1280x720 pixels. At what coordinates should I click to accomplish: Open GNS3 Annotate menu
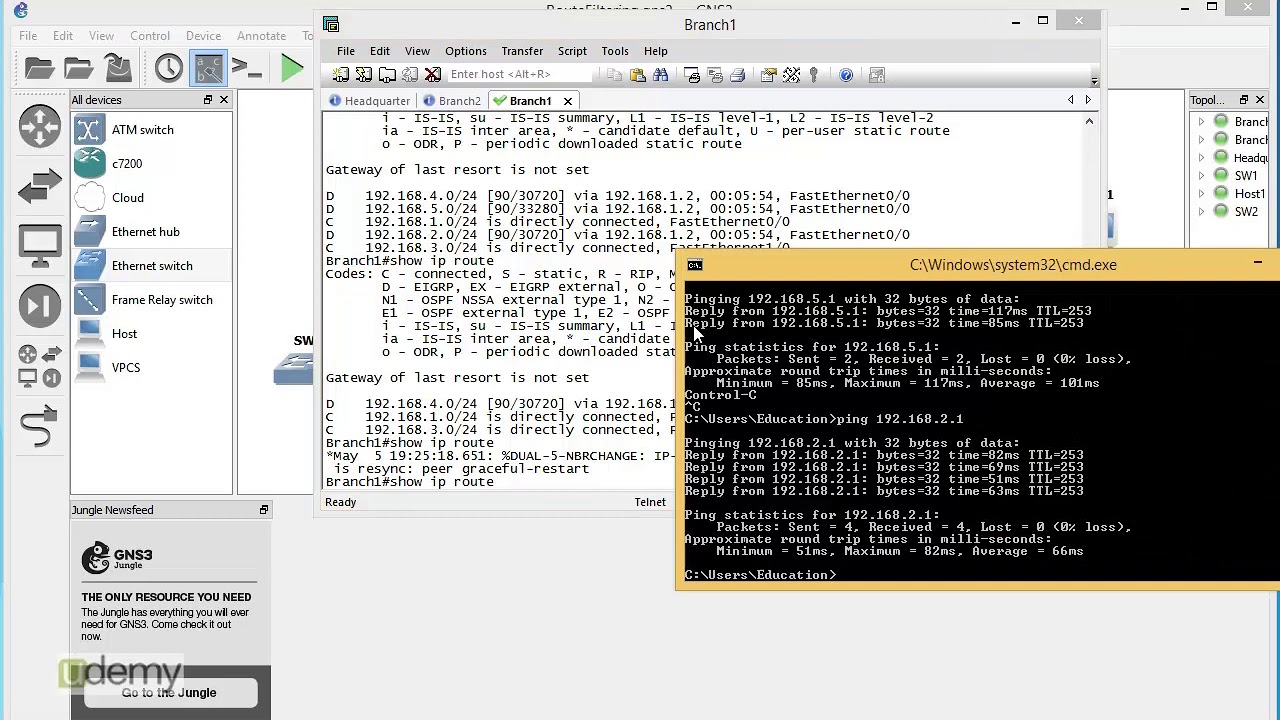point(261,36)
